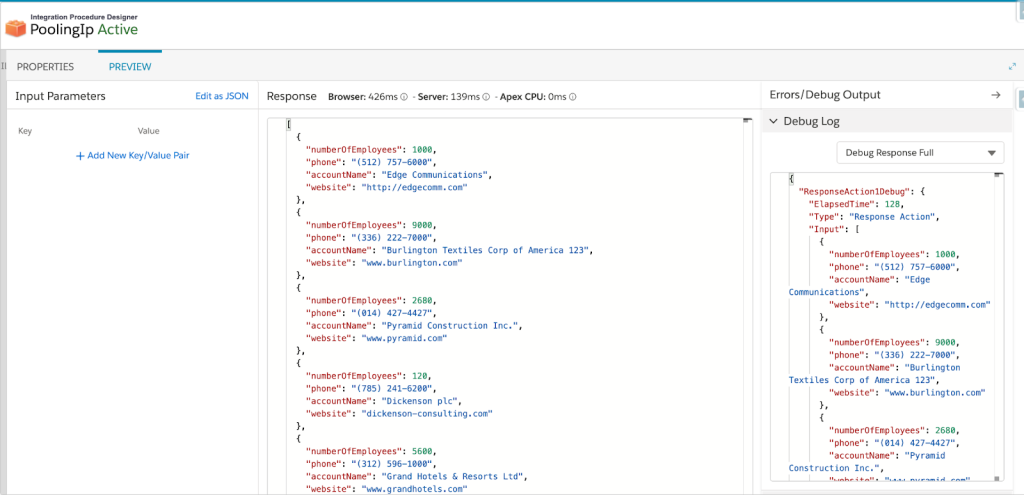Click the value 5600 in the Response panel

423,451
